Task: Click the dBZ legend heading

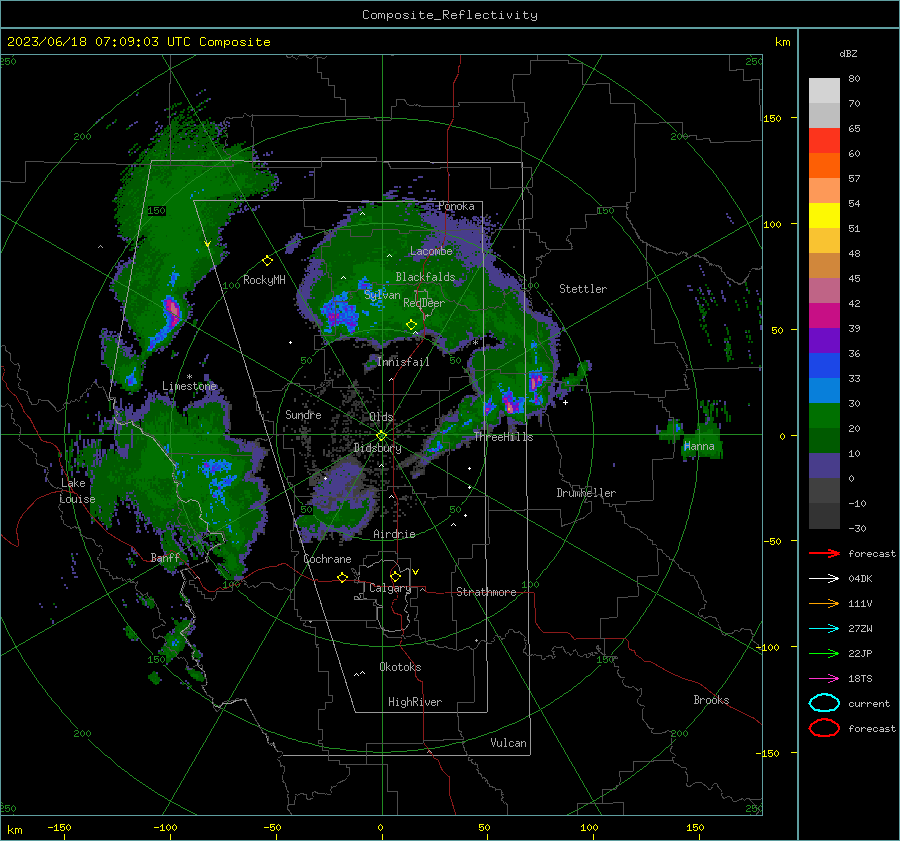Action: (848, 54)
